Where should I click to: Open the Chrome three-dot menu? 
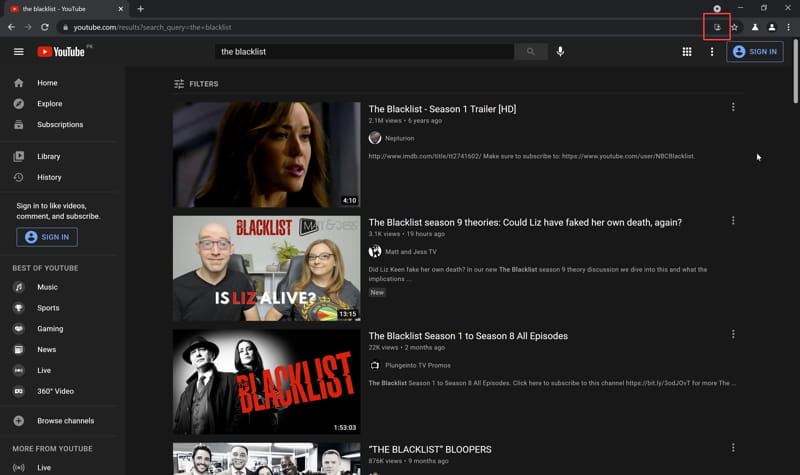pos(788,27)
